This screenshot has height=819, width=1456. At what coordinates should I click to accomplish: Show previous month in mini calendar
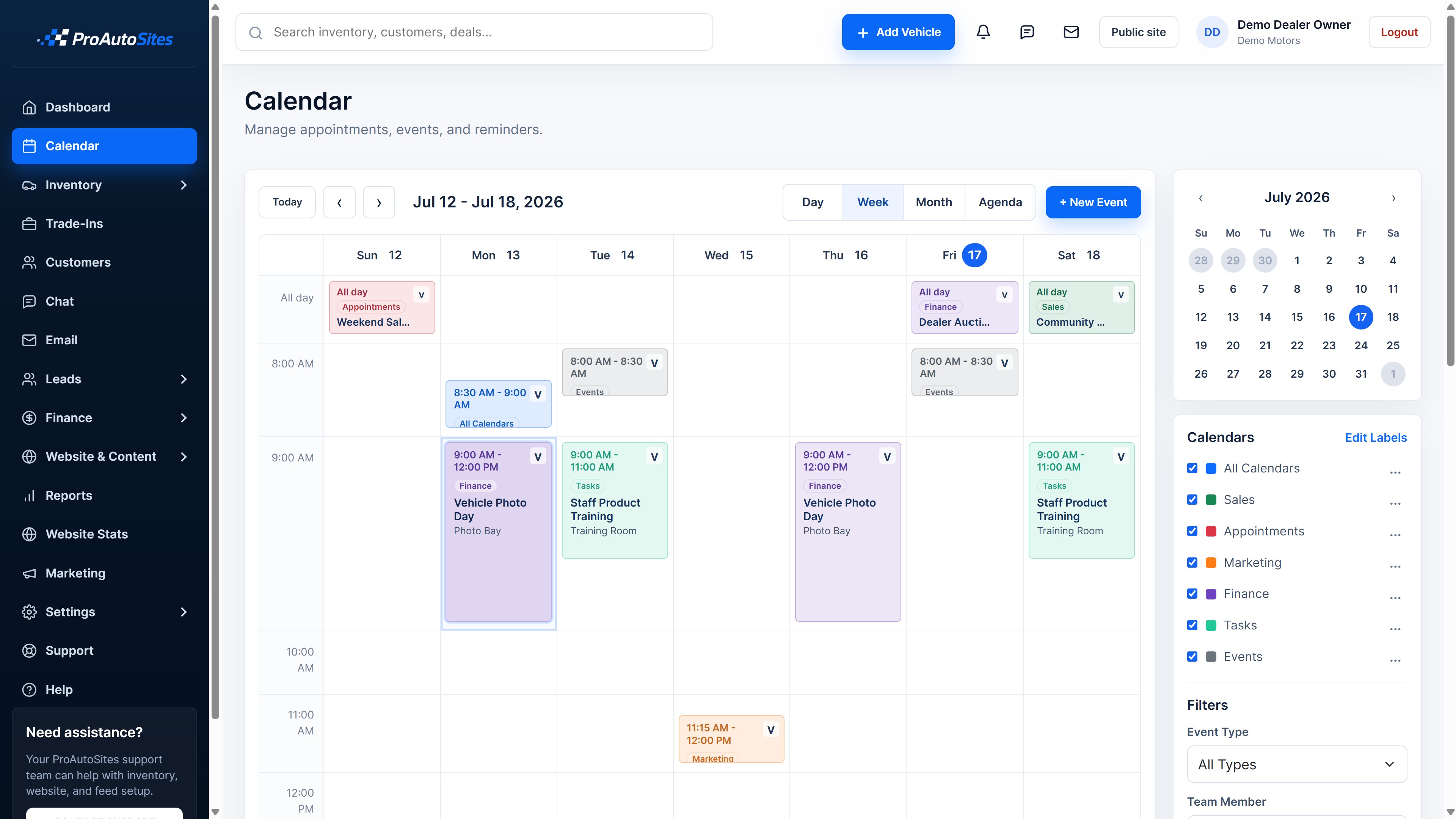(1200, 198)
